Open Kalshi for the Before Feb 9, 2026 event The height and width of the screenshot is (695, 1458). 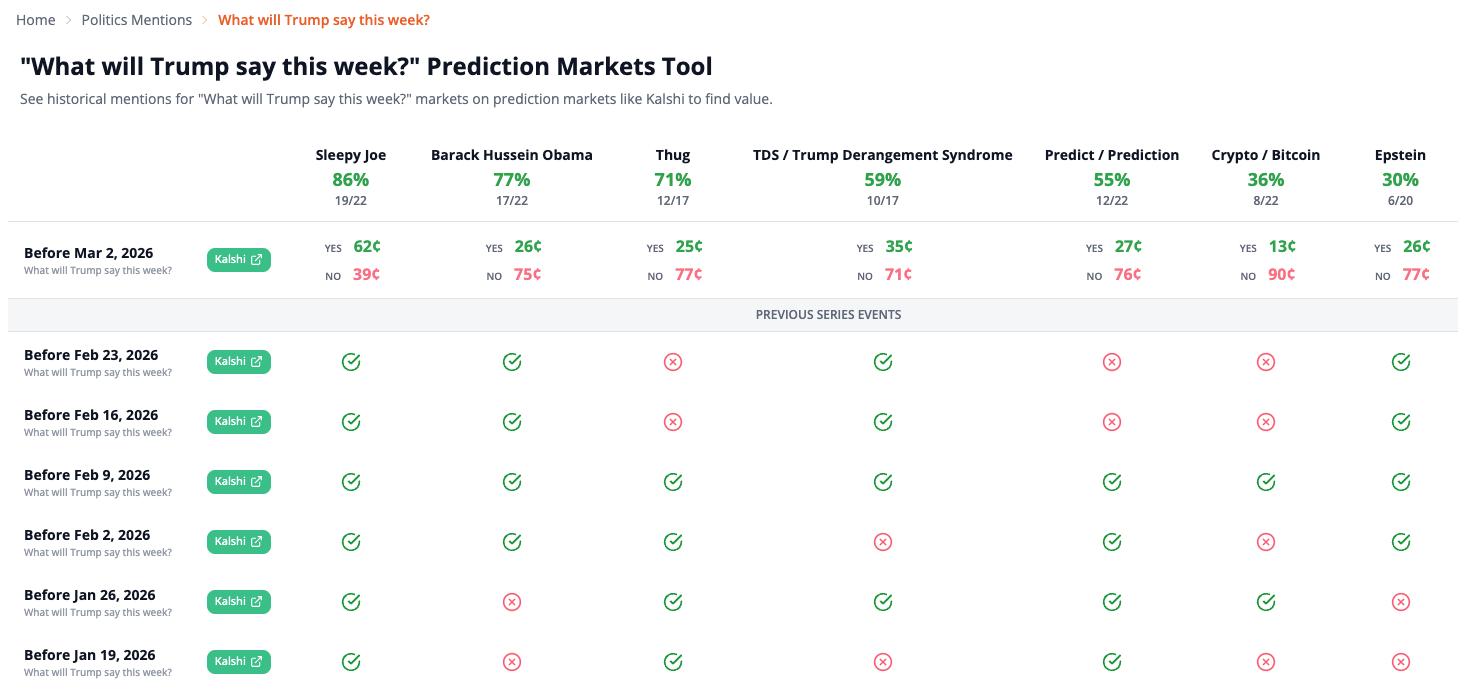pos(239,481)
